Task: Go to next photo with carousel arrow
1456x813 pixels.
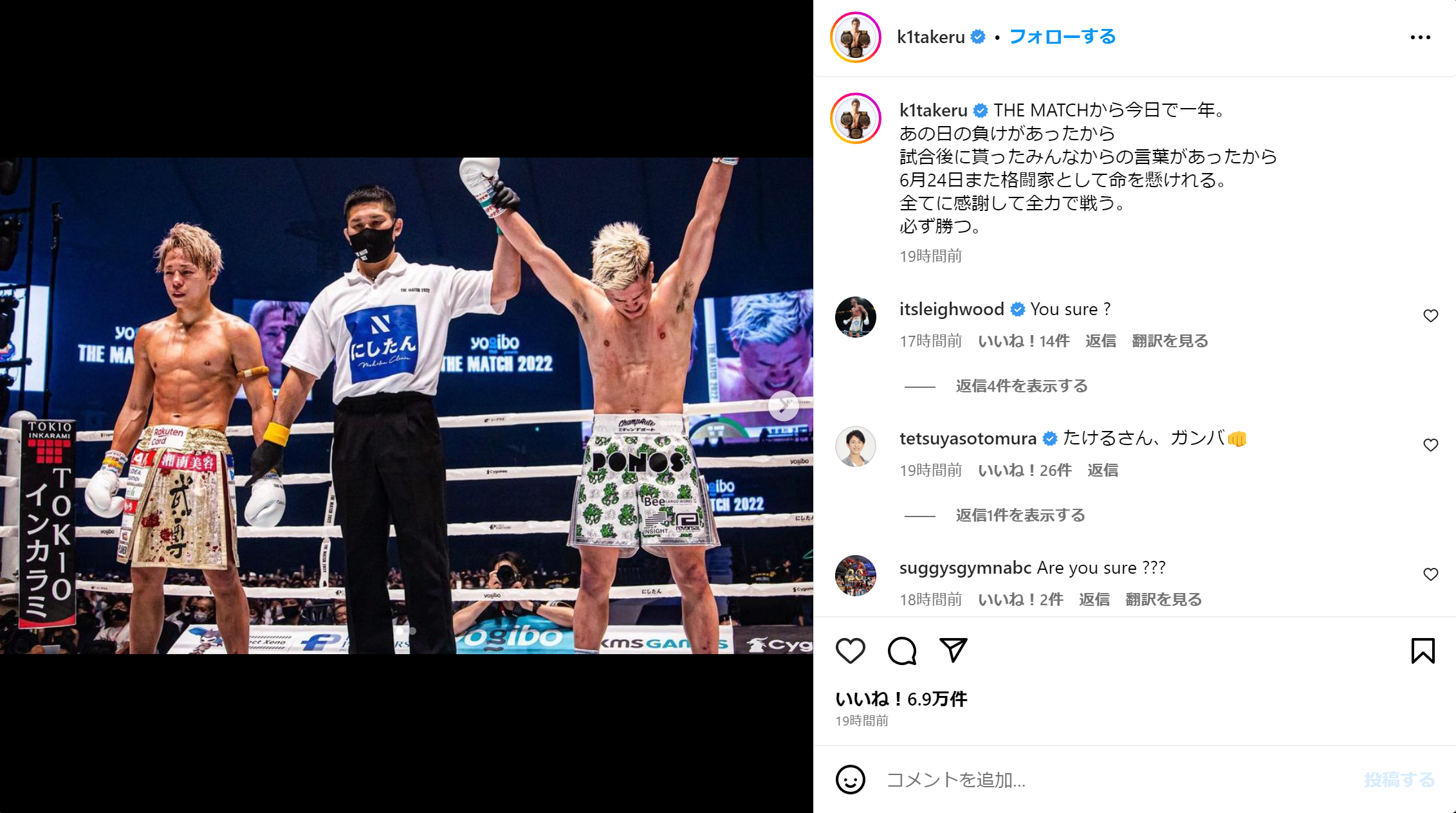Action: point(783,406)
